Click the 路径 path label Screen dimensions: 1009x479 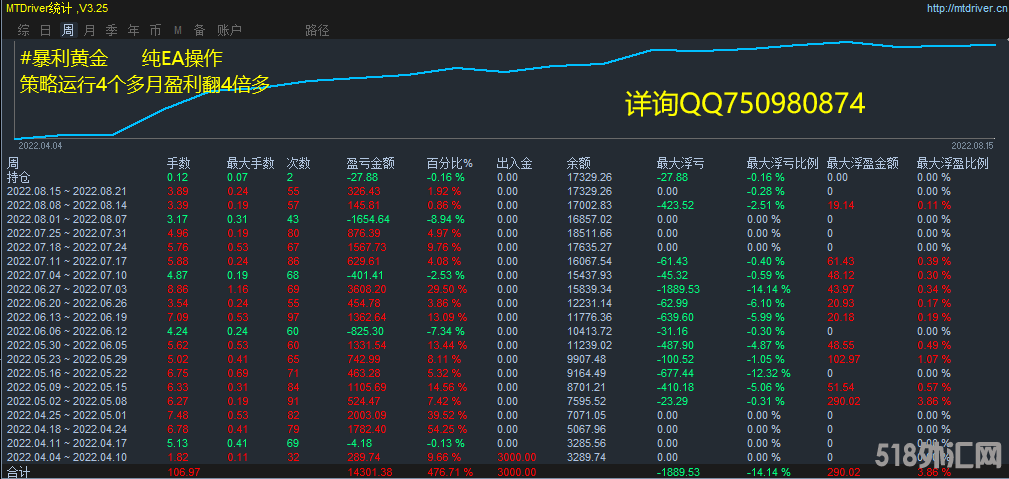tap(316, 30)
